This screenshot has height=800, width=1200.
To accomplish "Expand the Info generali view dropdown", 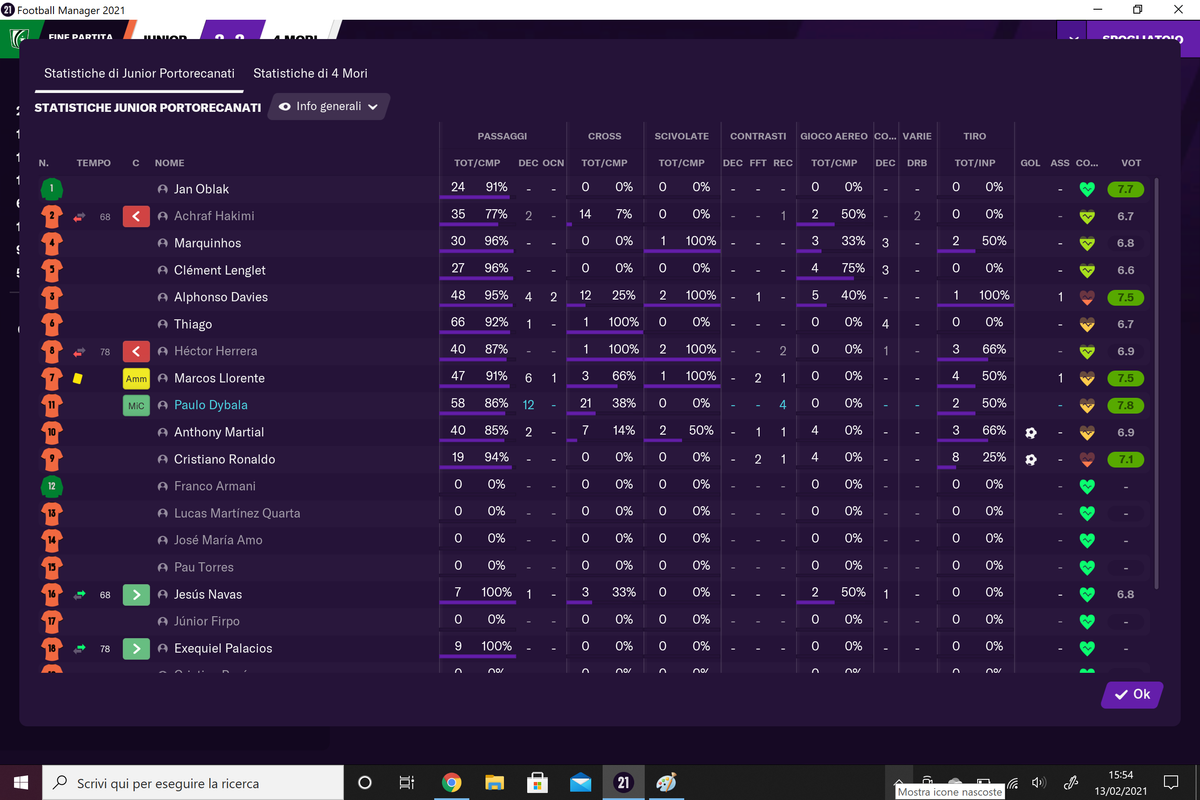I will pos(329,106).
